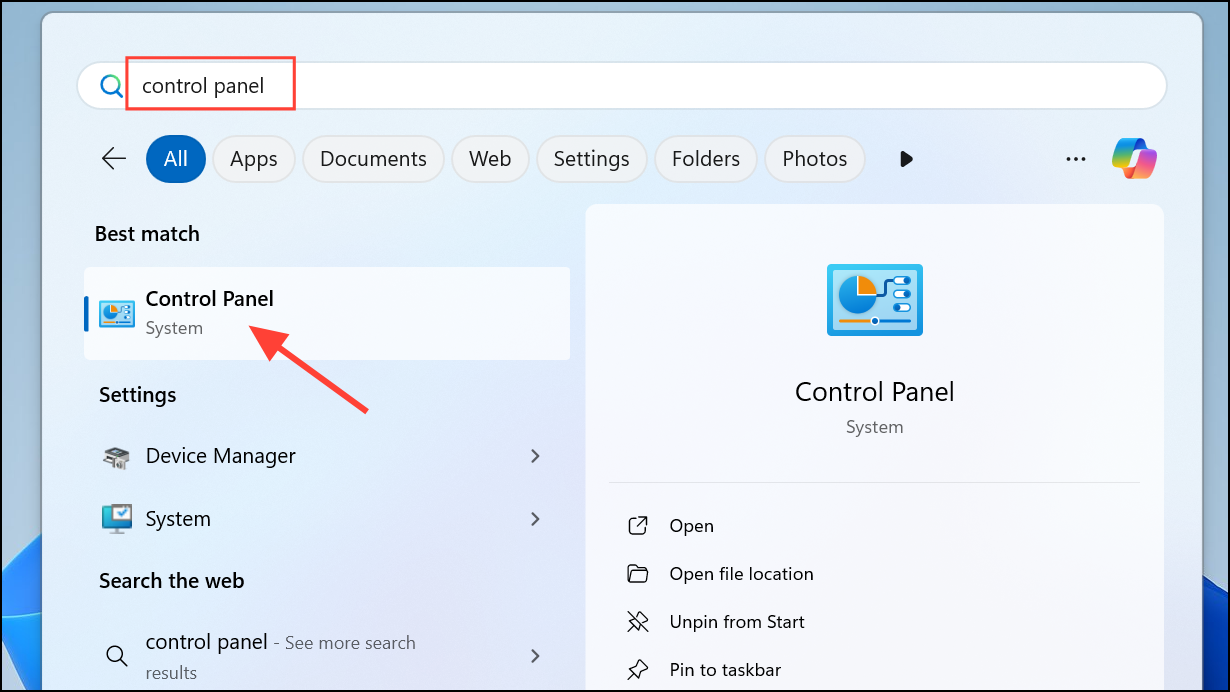
Task: Expand web search result chevron
Action: pyautogui.click(x=535, y=656)
